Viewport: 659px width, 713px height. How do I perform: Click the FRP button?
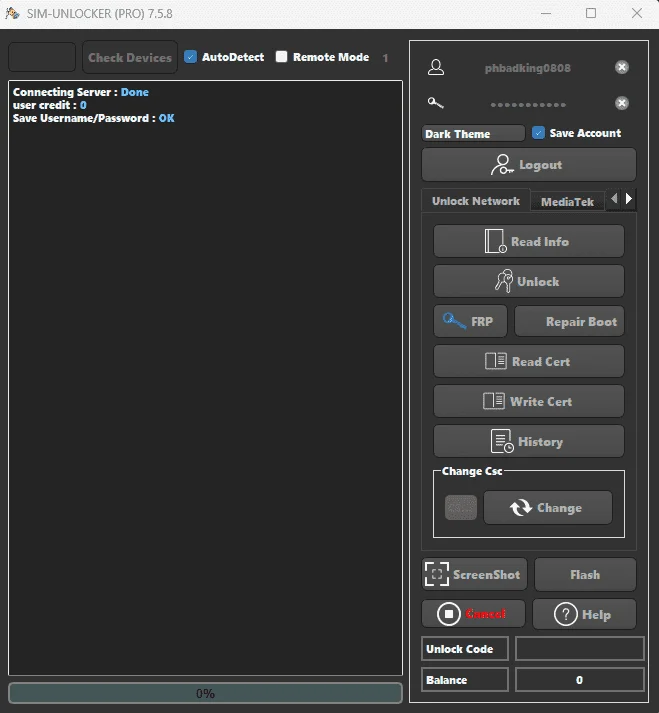[470, 321]
